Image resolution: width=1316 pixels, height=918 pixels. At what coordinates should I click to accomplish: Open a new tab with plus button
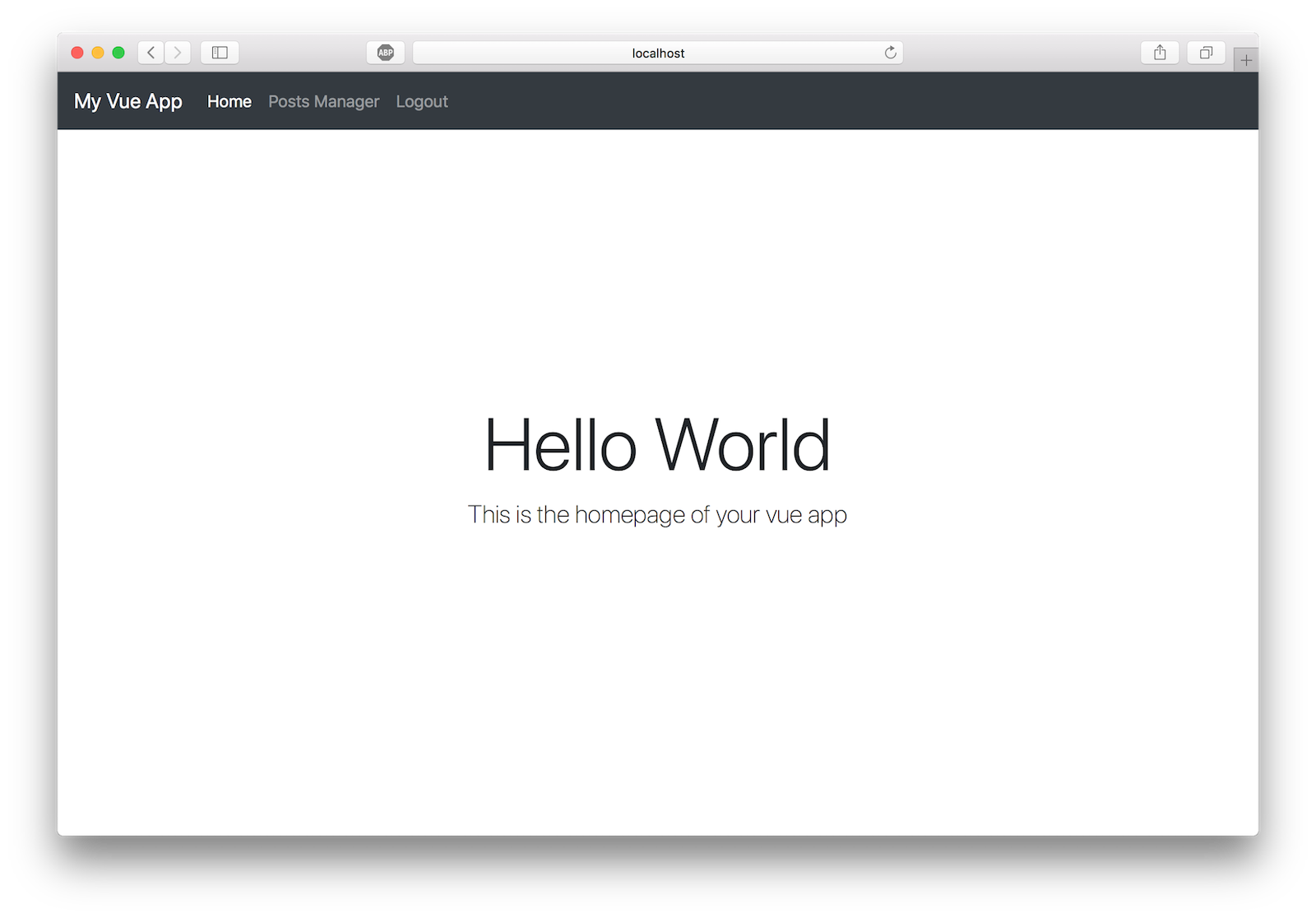point(1246,60)
